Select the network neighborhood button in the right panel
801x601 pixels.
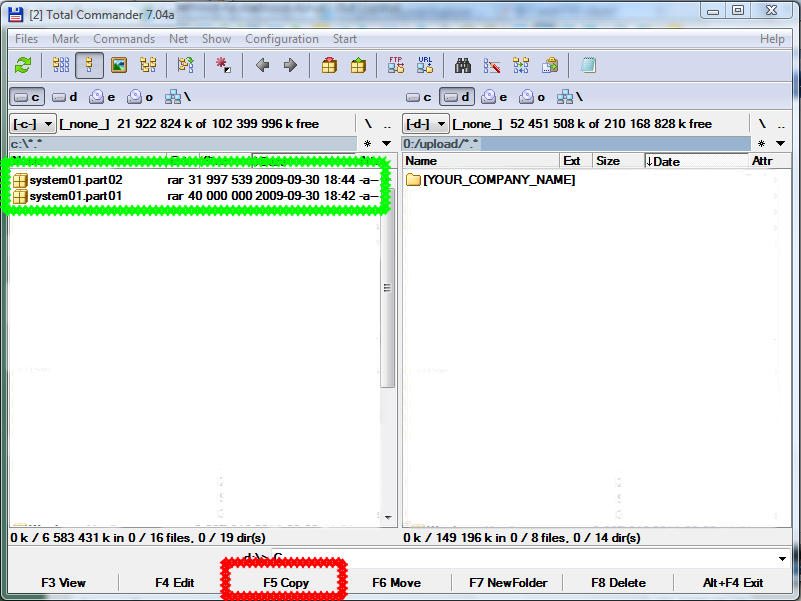(569, 97)
